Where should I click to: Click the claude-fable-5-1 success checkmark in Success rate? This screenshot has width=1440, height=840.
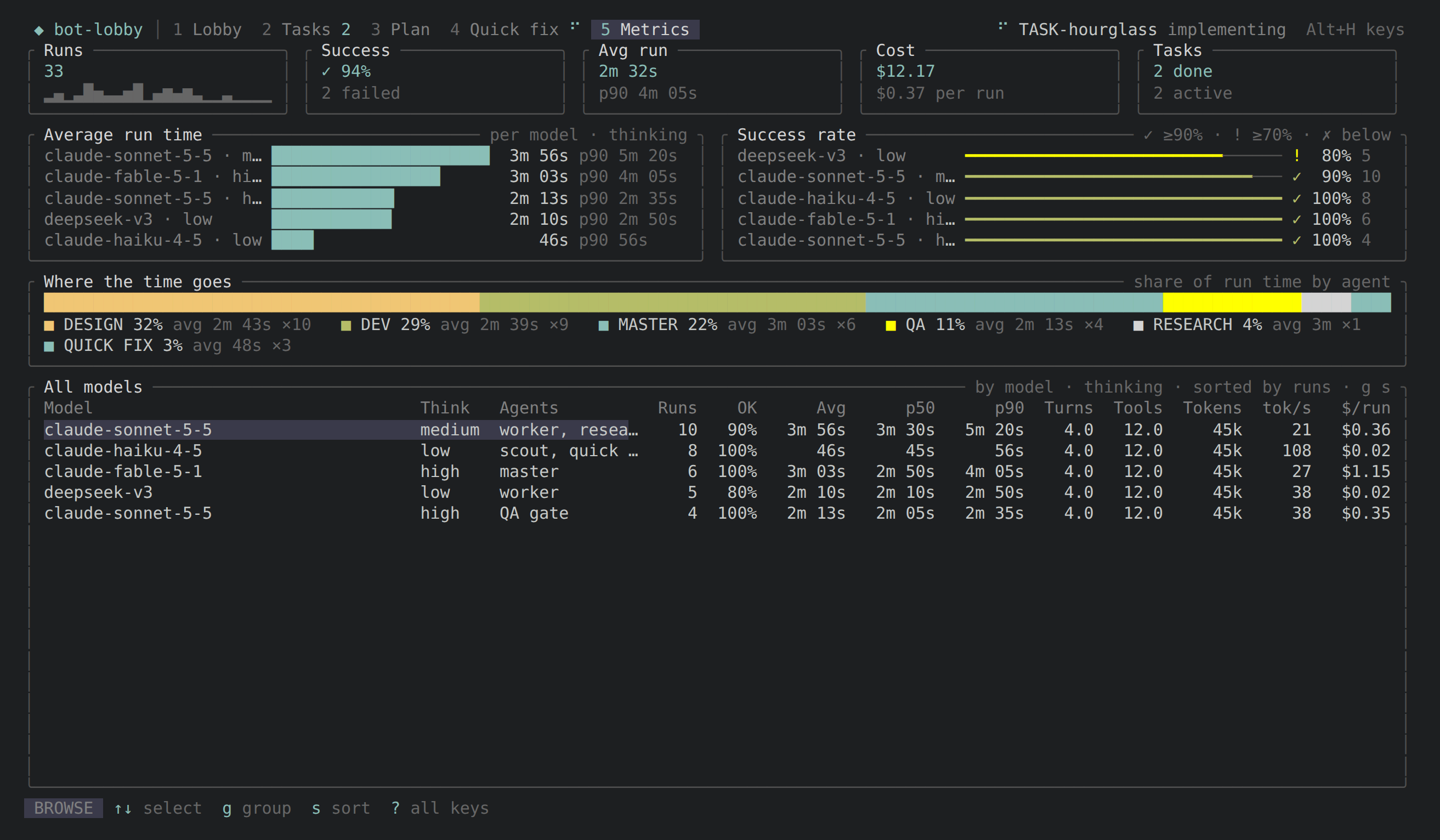click(x=1296, y=219)
